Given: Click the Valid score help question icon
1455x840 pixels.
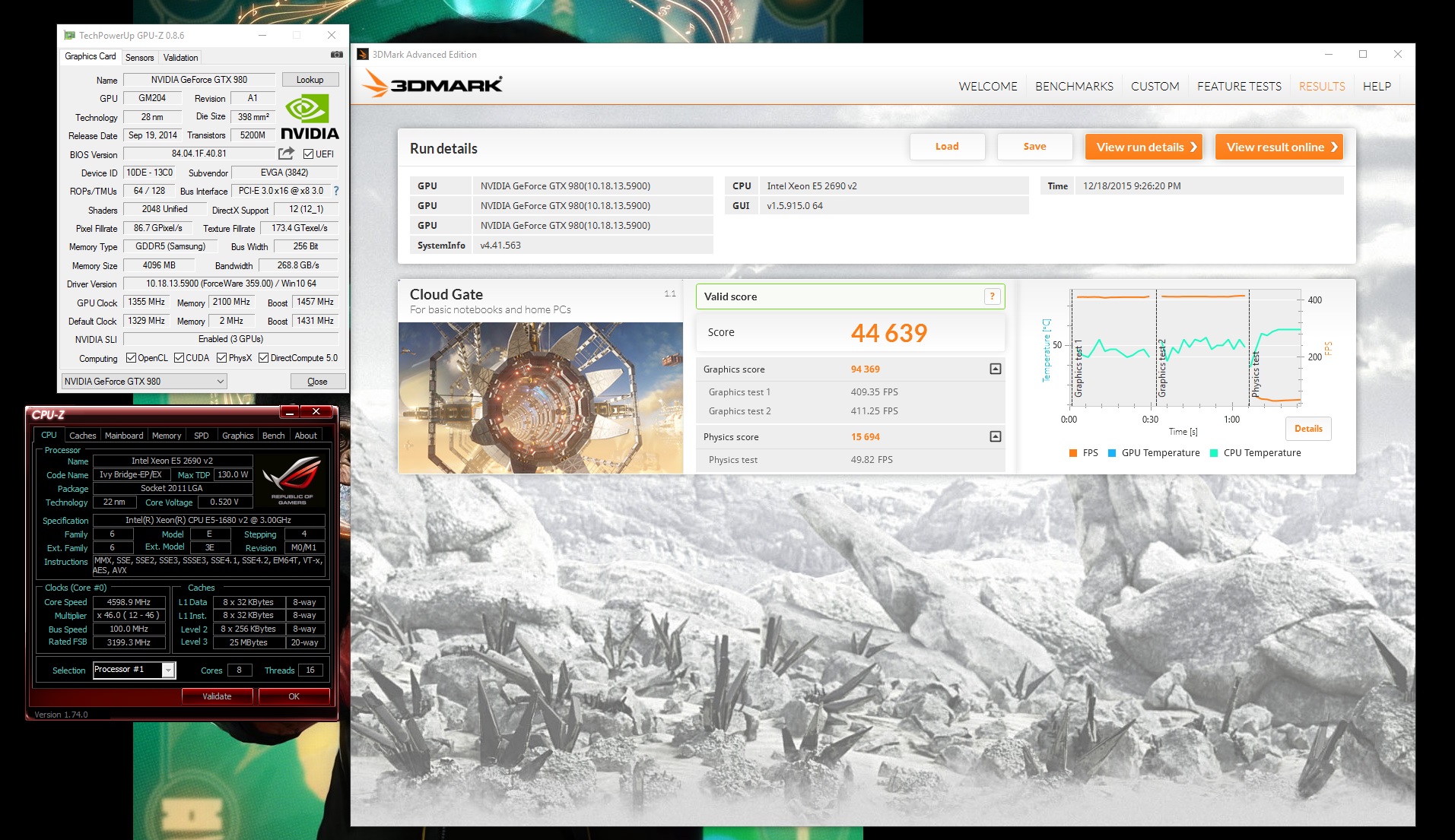Looking at the screenshot, I should [992, 296].
